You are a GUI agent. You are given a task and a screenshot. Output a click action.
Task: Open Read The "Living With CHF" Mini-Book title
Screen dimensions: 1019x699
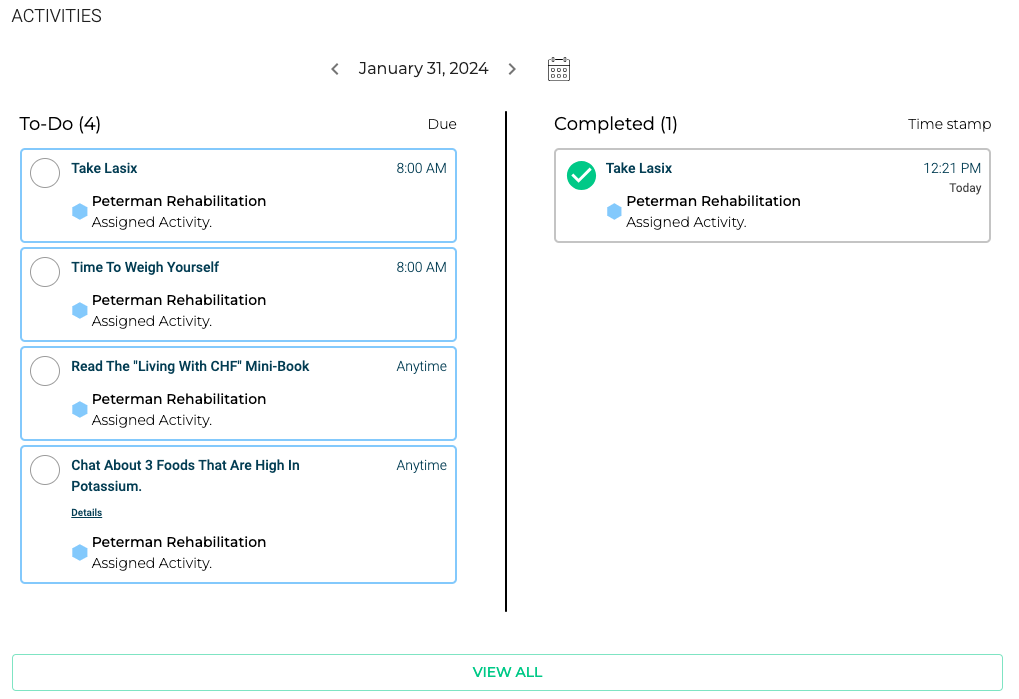190,366
